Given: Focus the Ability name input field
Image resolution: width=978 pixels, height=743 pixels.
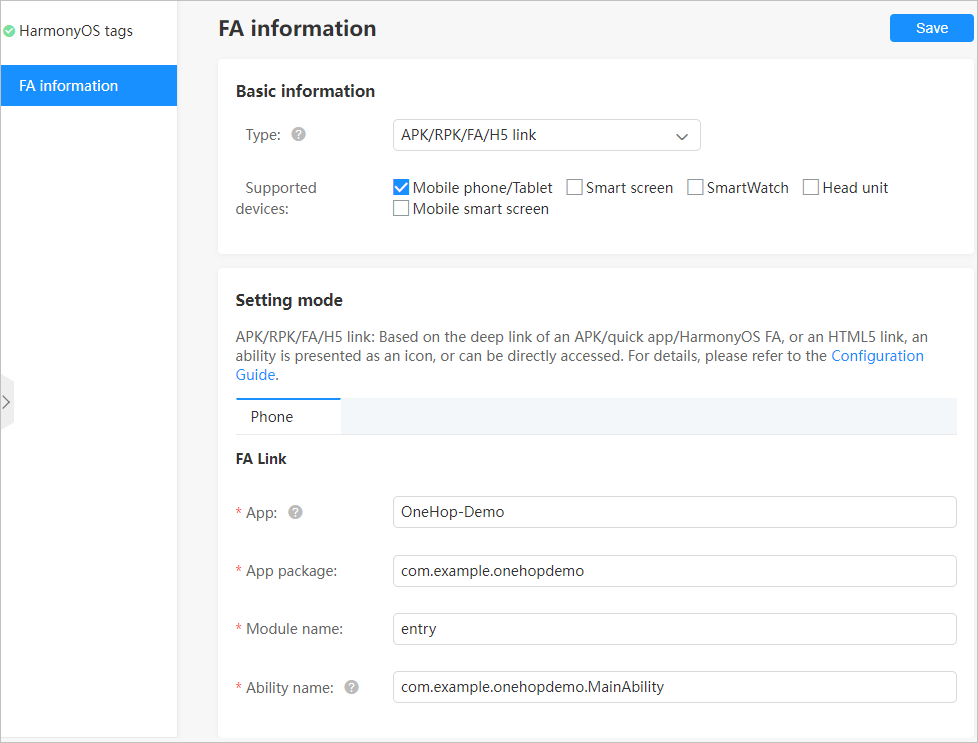Looking at the screenshot, I should pos(674,687).
